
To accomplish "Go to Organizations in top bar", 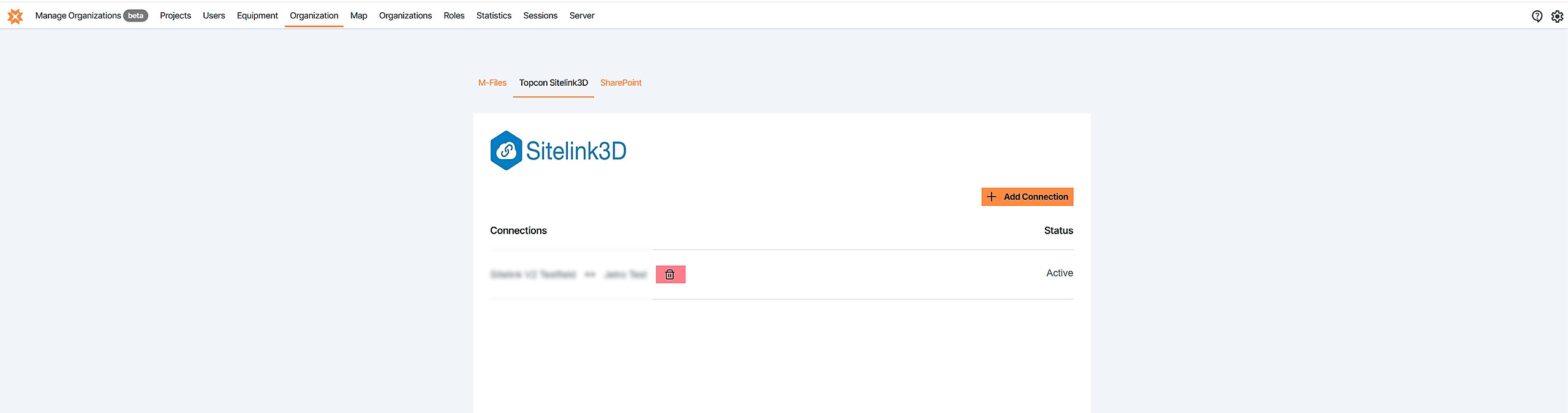I will pyautogui.click(x=405, y=16).
